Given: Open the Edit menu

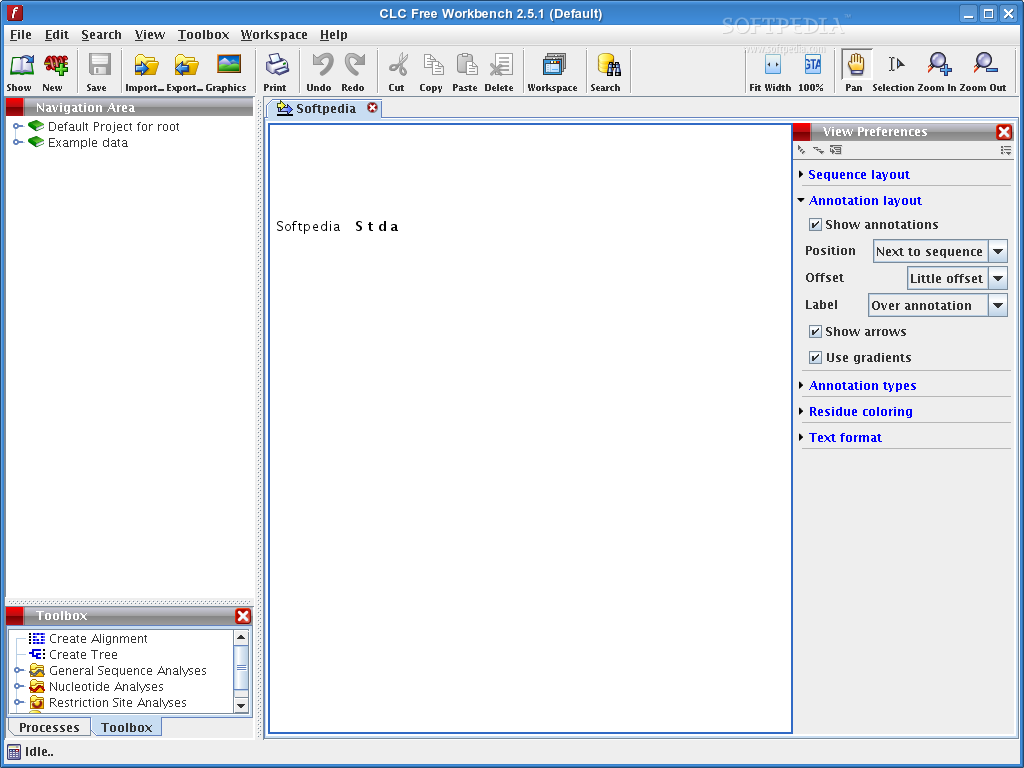Looking at the screenshot, I should click(x=57, y=35).
